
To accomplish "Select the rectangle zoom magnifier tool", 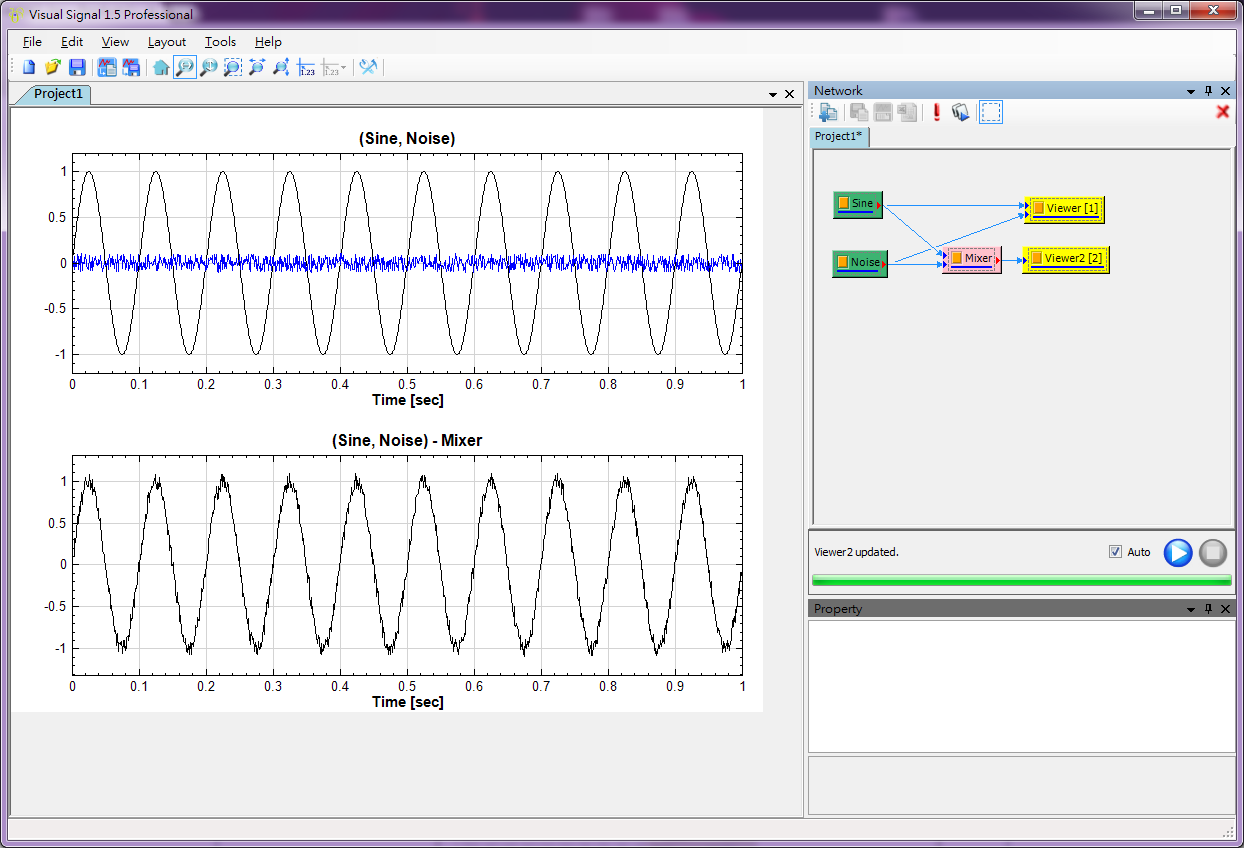I will click(x=232, y=68).
